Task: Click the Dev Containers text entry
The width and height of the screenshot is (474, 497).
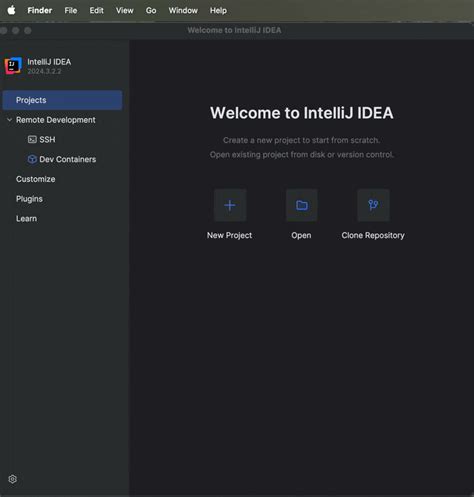Action: [68, 159]
